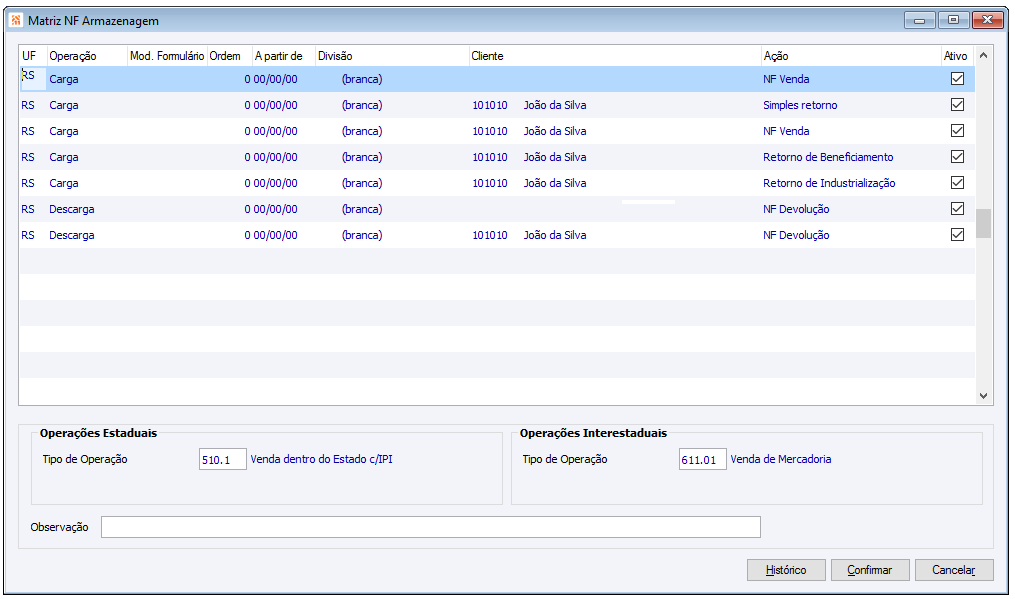Click '(branca)' in the Retorno de Industrialização row
Screen dimensions: 1015x599
[x=362, y=183]
